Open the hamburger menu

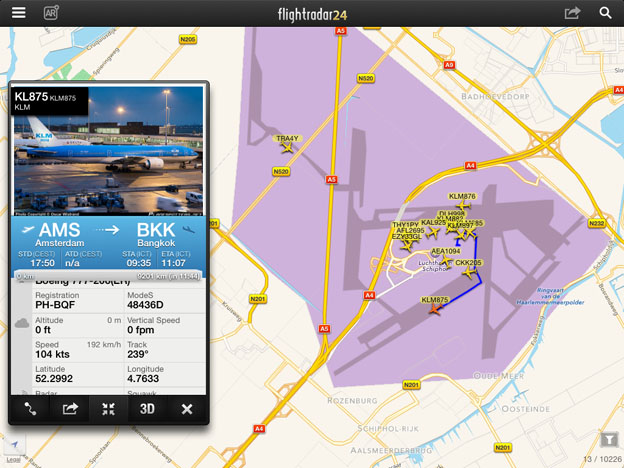18,13
